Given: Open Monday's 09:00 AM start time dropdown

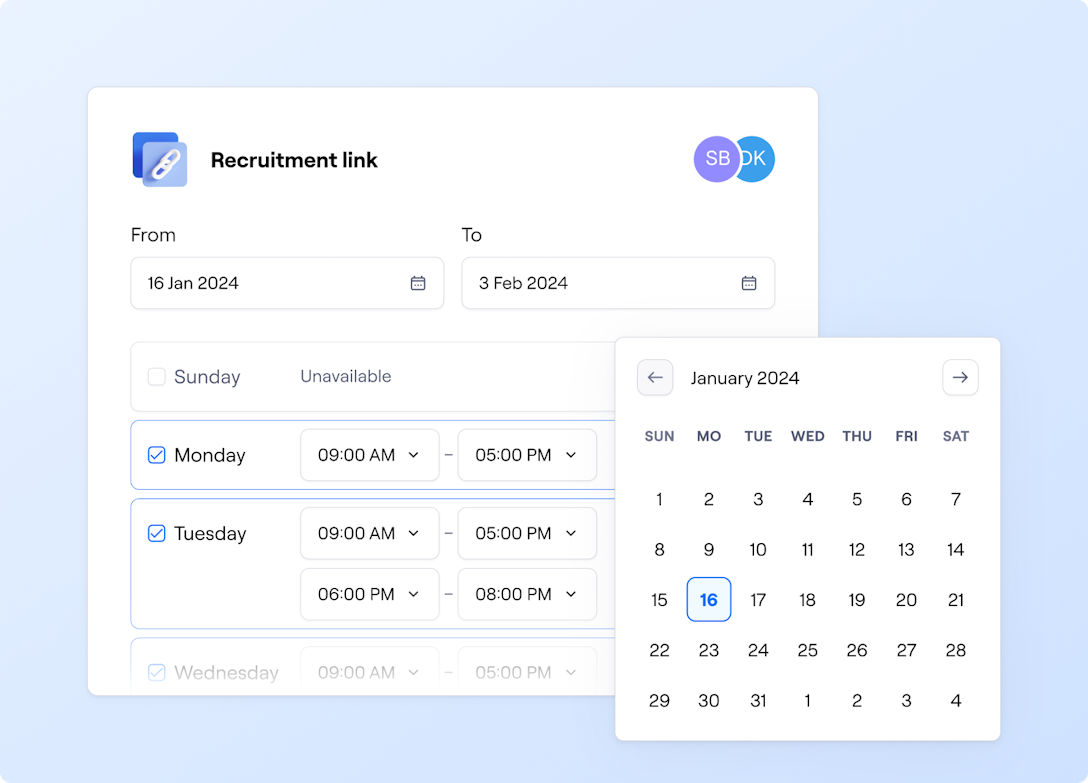Looking at the screenshot, I should (x=370, y=455).
